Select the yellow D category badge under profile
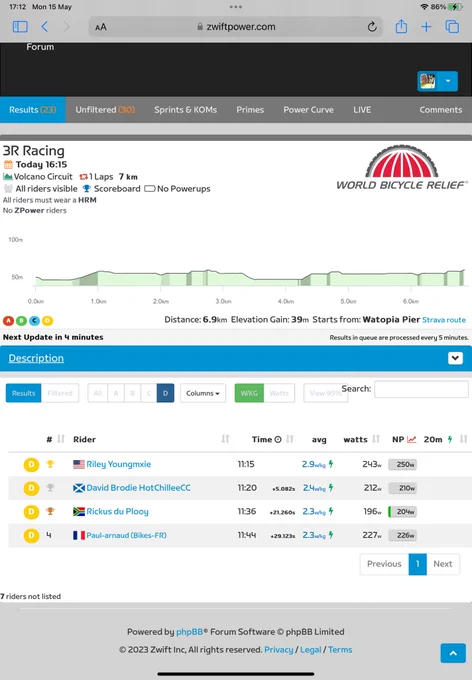Screen dimensions: 472x680 click(47, 321)
